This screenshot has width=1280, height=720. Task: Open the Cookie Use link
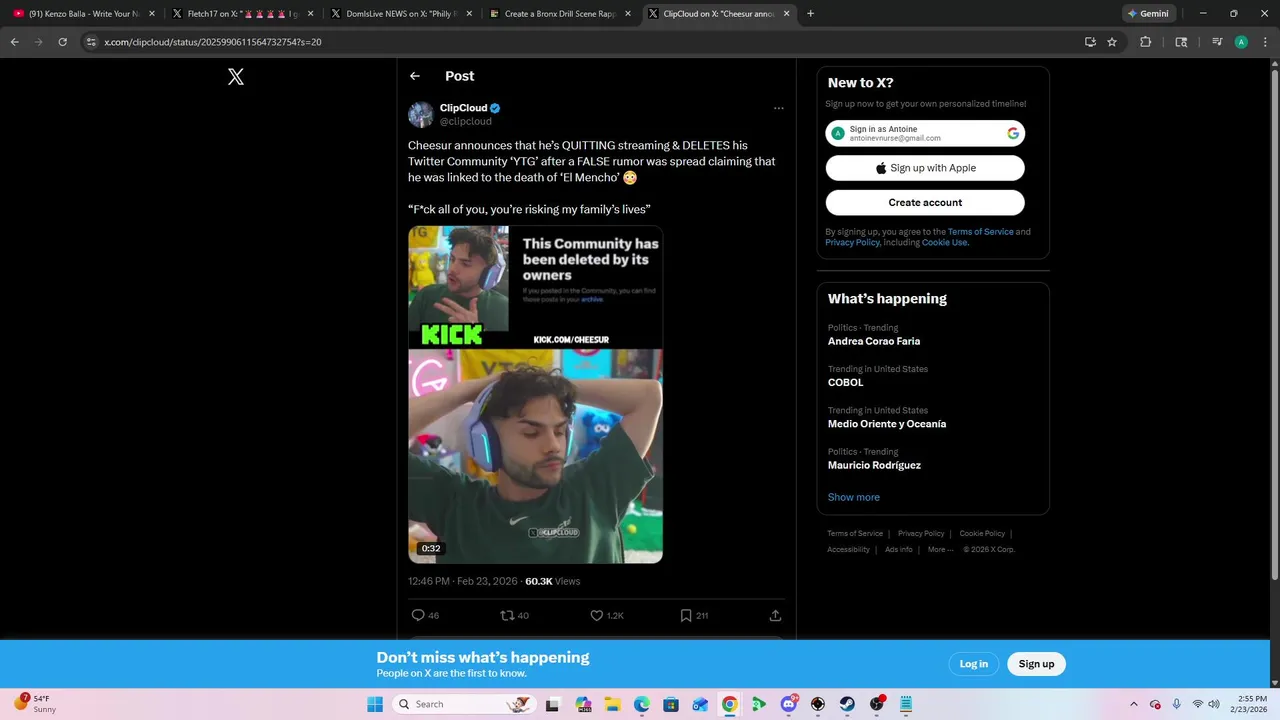944,242
